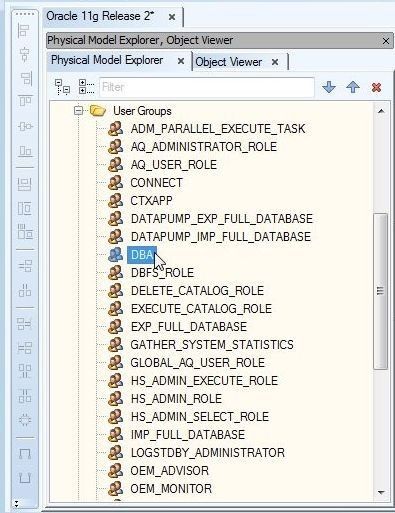Clear filter with red X icon
395x513 pixels.
click(x=376, y=87)
